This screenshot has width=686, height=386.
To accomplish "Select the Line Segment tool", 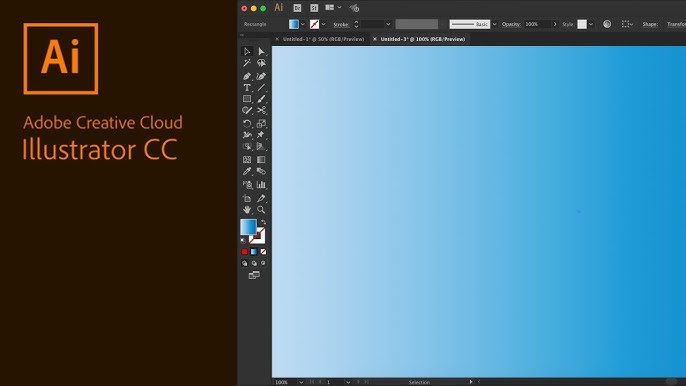I will click(261, 88).
